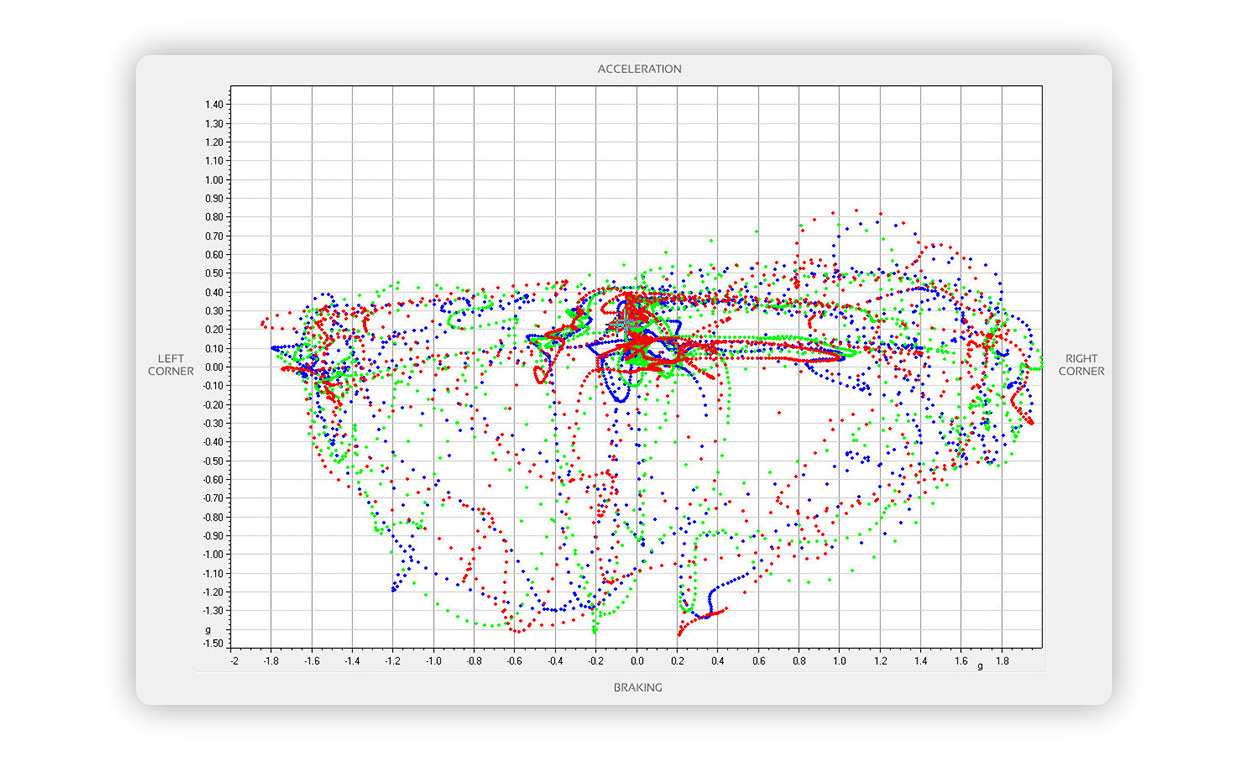The height and width of the screenshot is (758, 1248).
Task: Select the -0.2 tick label on the horizontal axis
Action: tap(595, 661)
